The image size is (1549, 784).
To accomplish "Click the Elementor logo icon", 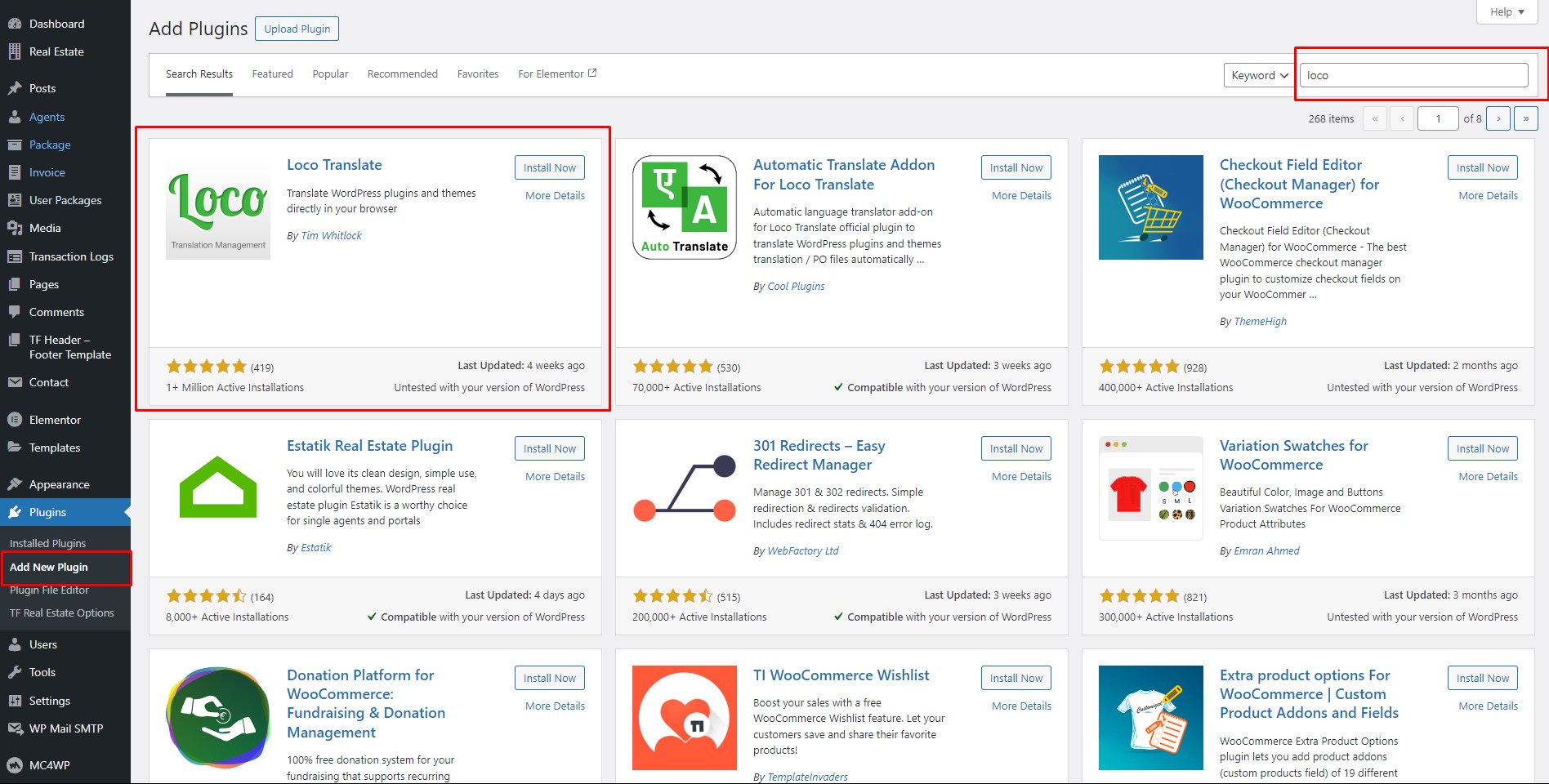I will [15, 420].
